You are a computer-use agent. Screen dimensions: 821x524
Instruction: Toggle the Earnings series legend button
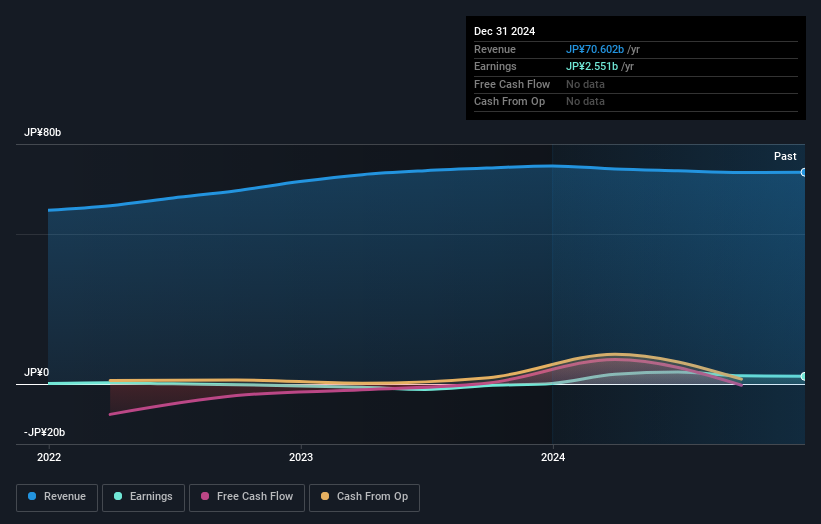pyautogui.click(x=143, y=497)
